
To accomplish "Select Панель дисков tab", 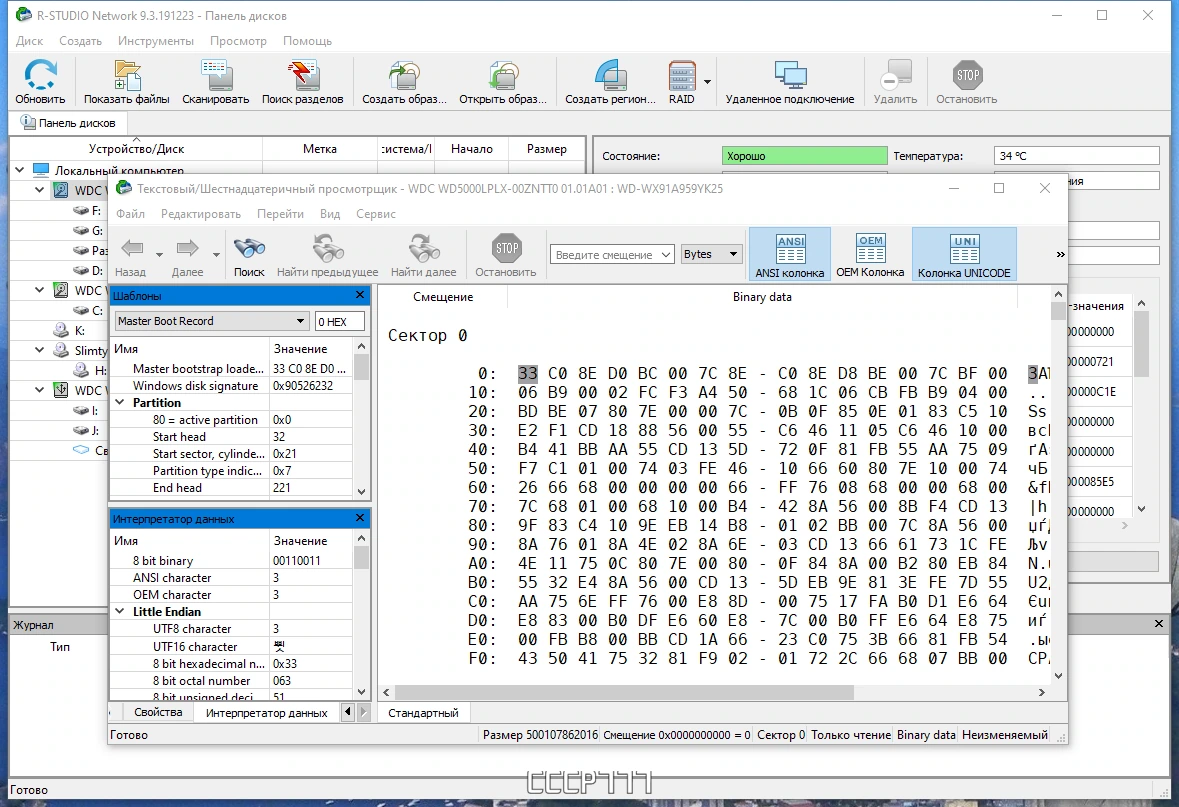I will (x=68, y=123).
